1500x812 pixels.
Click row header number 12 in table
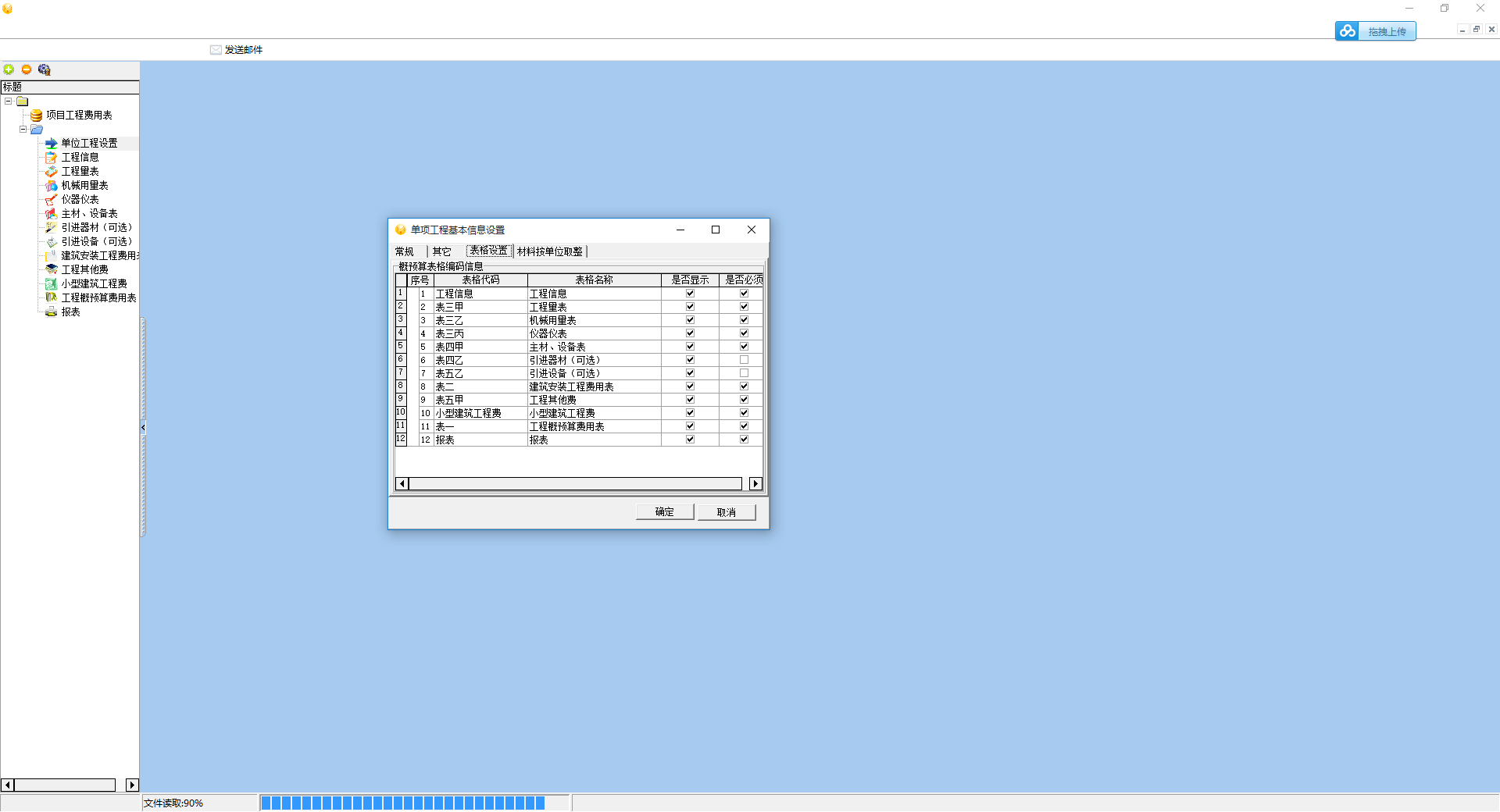click(x=401, y=440)
